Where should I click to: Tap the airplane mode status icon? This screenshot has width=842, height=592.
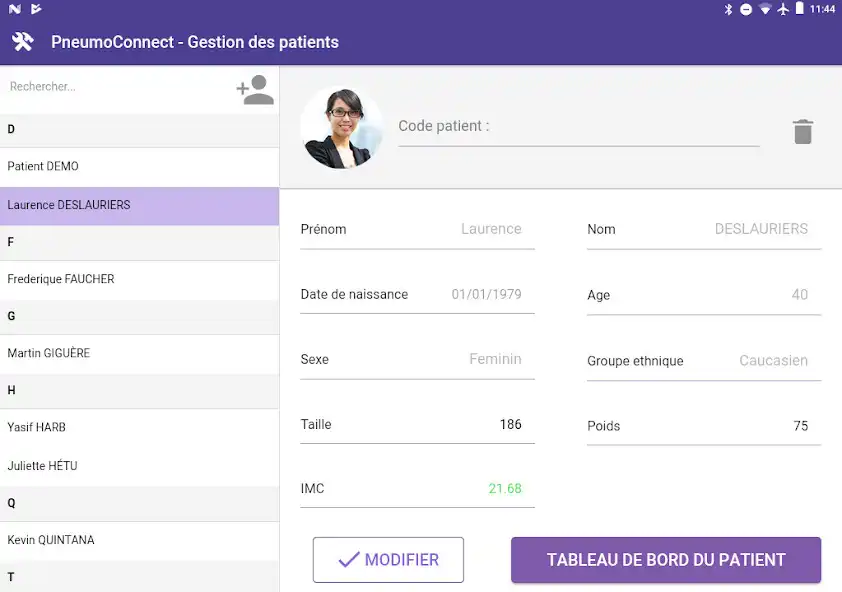[783, 9]
